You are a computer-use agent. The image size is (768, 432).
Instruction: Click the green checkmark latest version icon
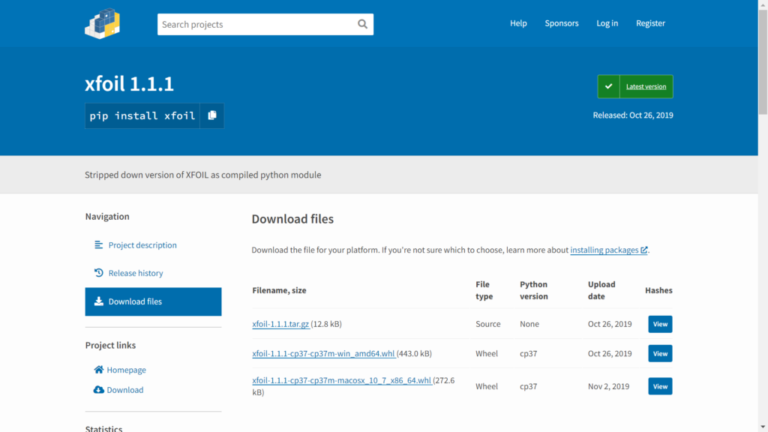coord(609,87)
